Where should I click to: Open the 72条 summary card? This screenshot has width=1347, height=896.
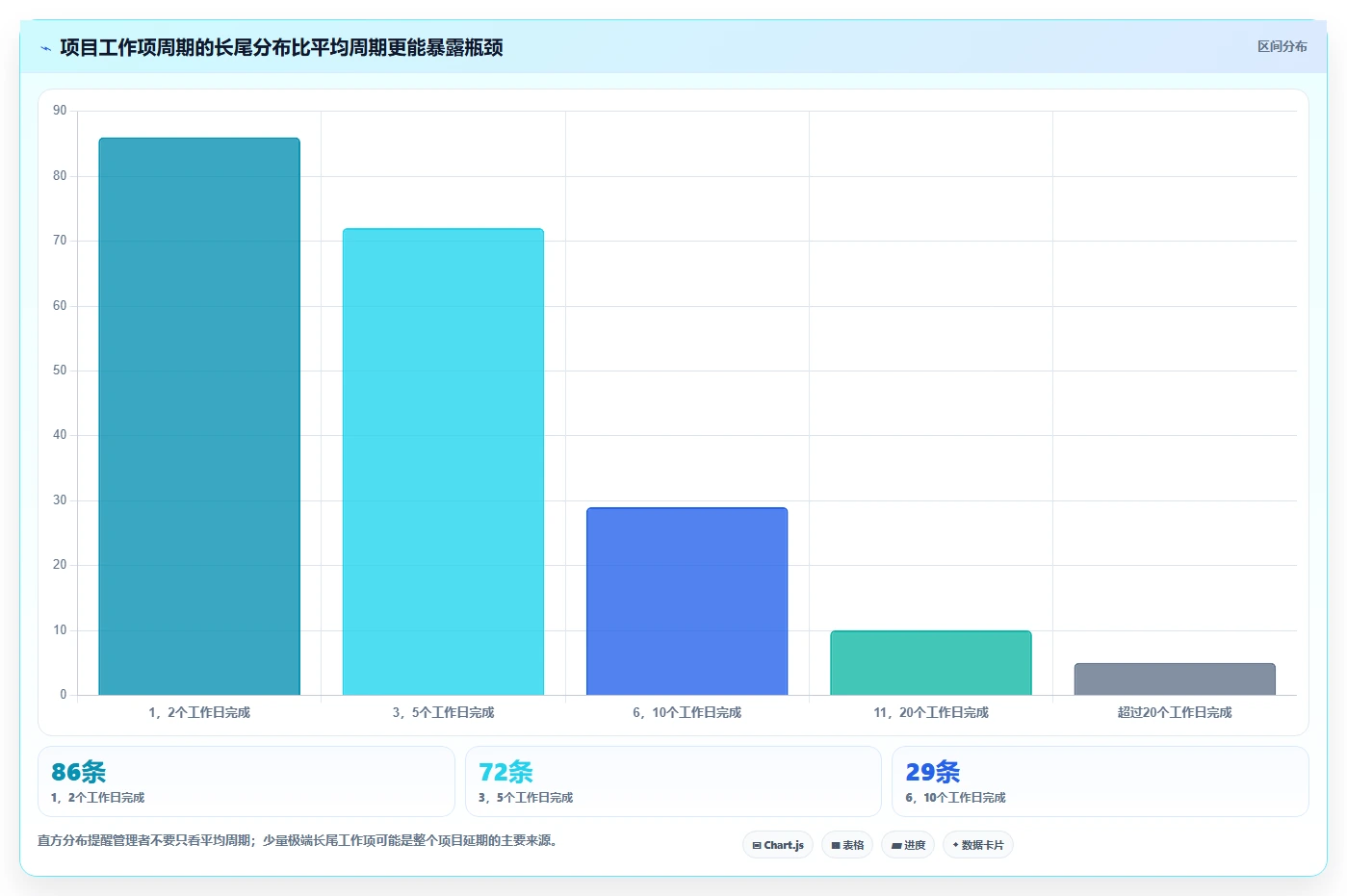pyautogui.click(x=673, y=781)
